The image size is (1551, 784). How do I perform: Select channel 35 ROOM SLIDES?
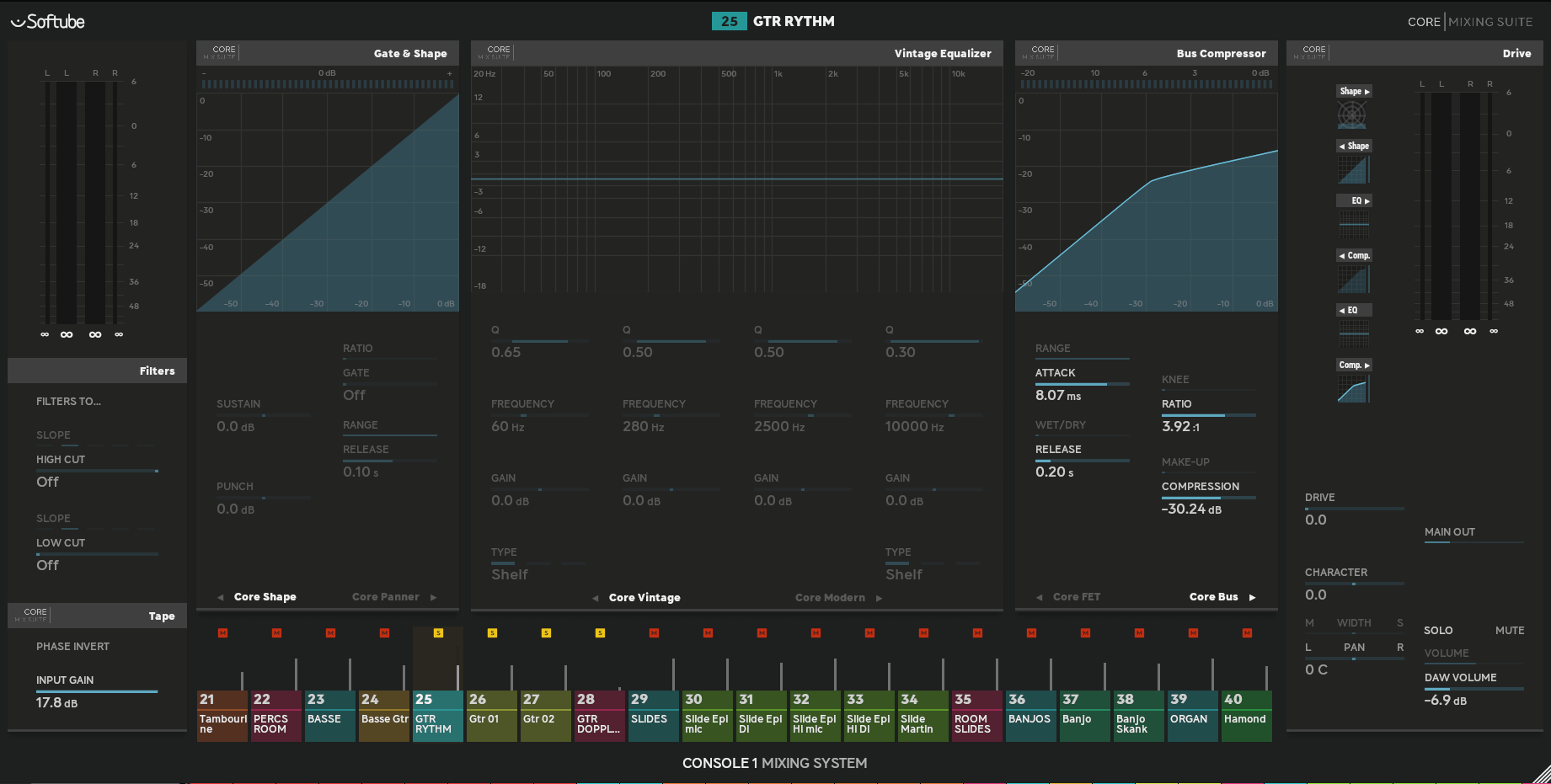977,716
